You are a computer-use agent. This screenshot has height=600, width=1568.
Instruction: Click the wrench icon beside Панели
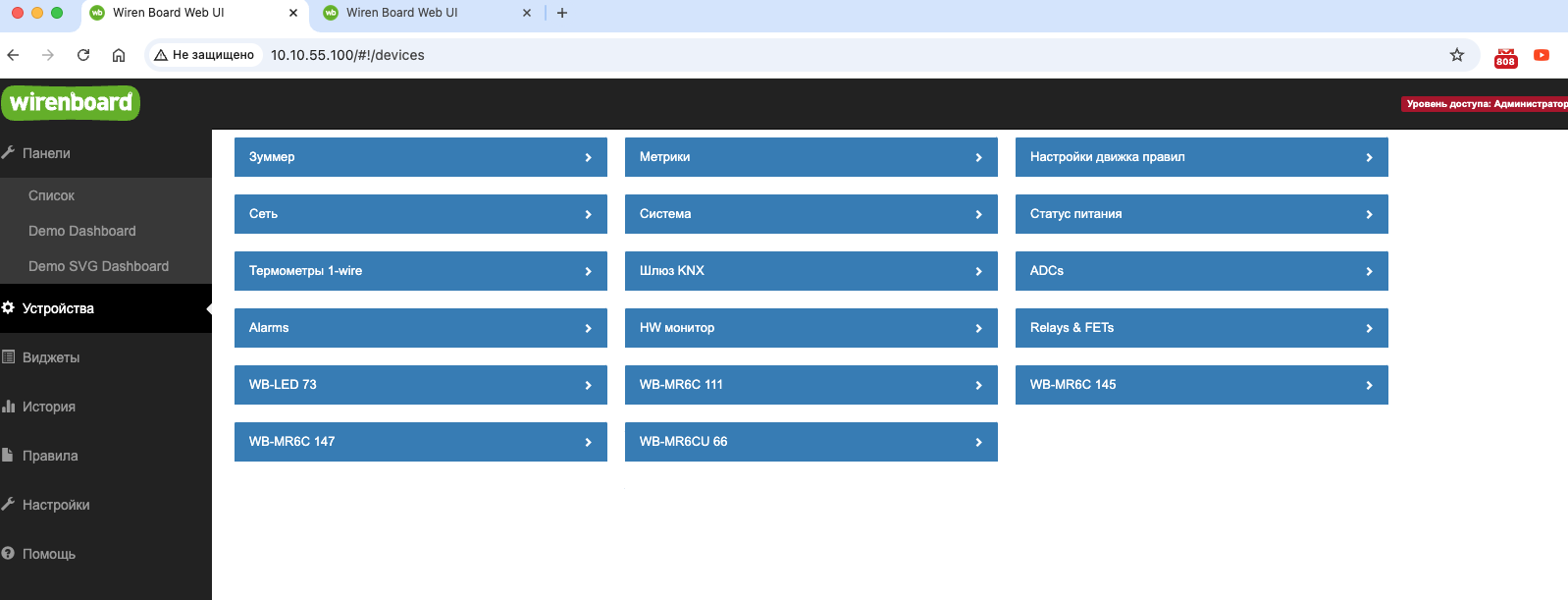tap(8, 153)
